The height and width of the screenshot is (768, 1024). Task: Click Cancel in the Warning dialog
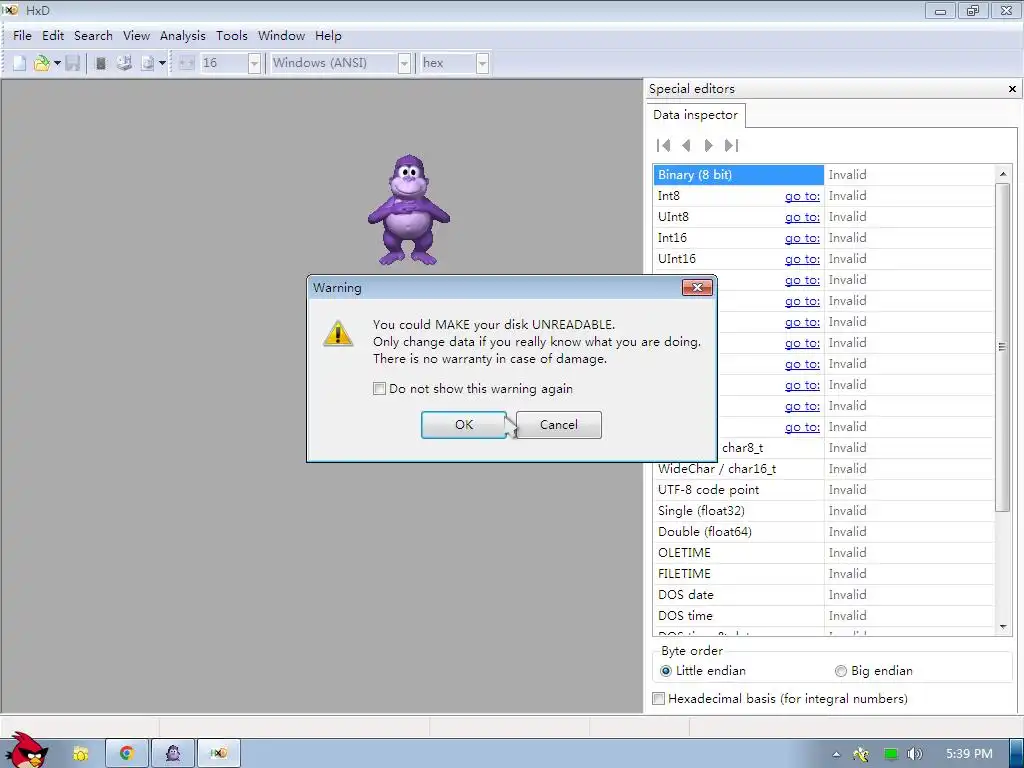point(558,425)
